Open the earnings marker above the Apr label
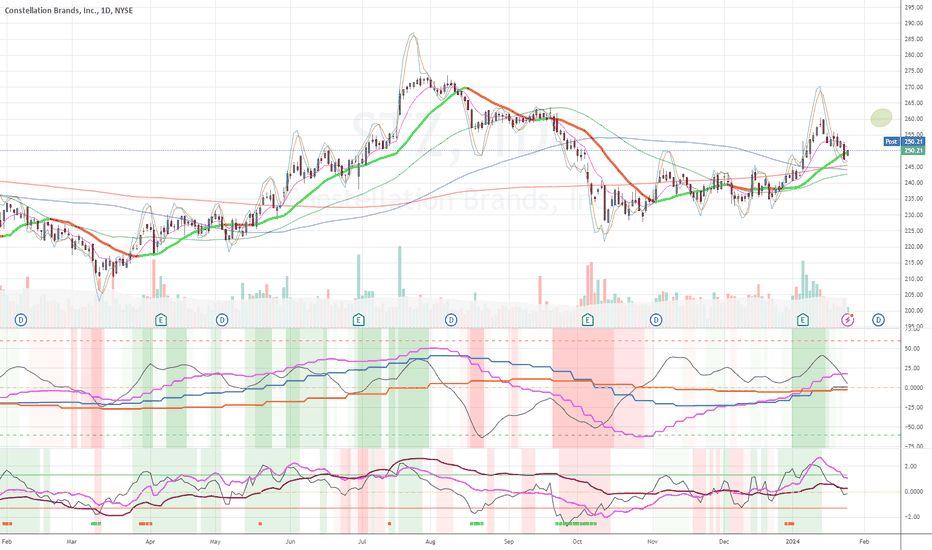 [x=160, y=320]
